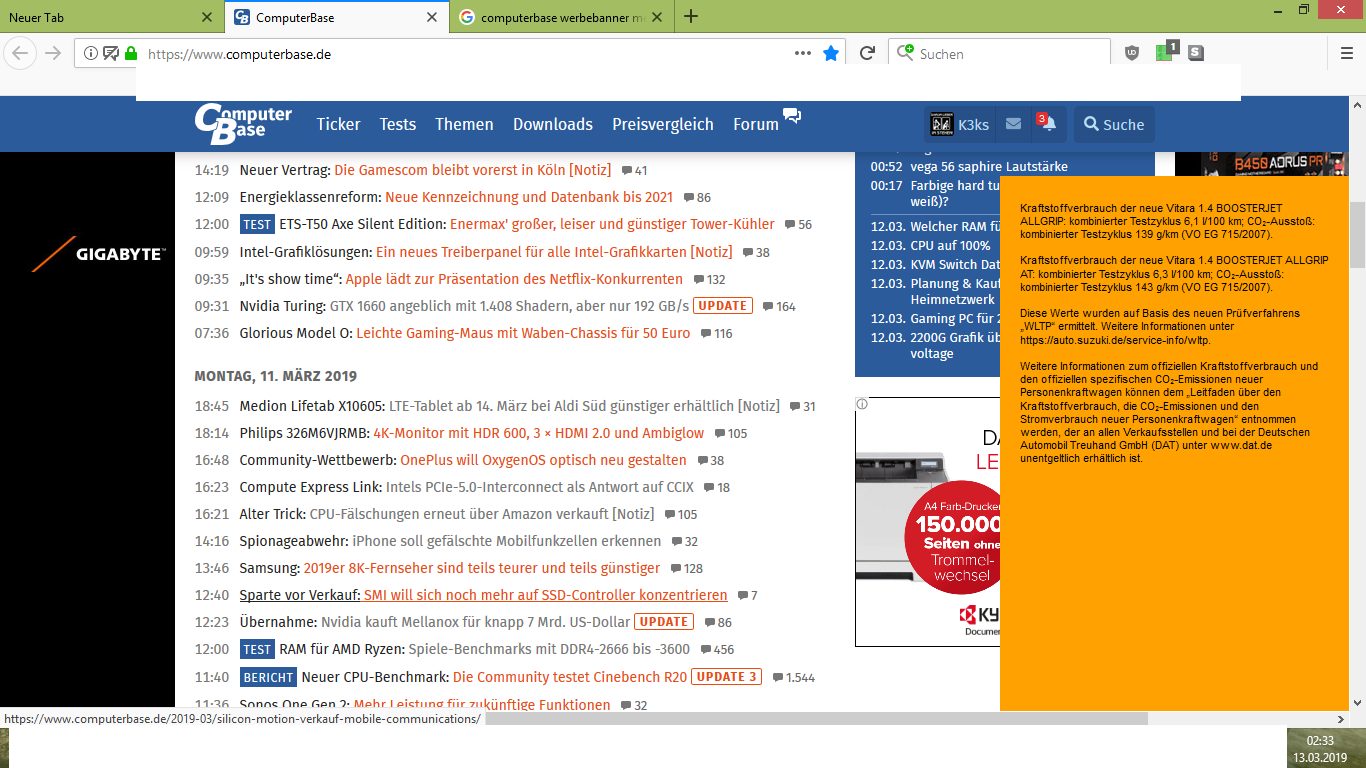Open OnePlus will OxygenOS article
The height and width of the screenshot is (768, 1366).
pos(543,460)
